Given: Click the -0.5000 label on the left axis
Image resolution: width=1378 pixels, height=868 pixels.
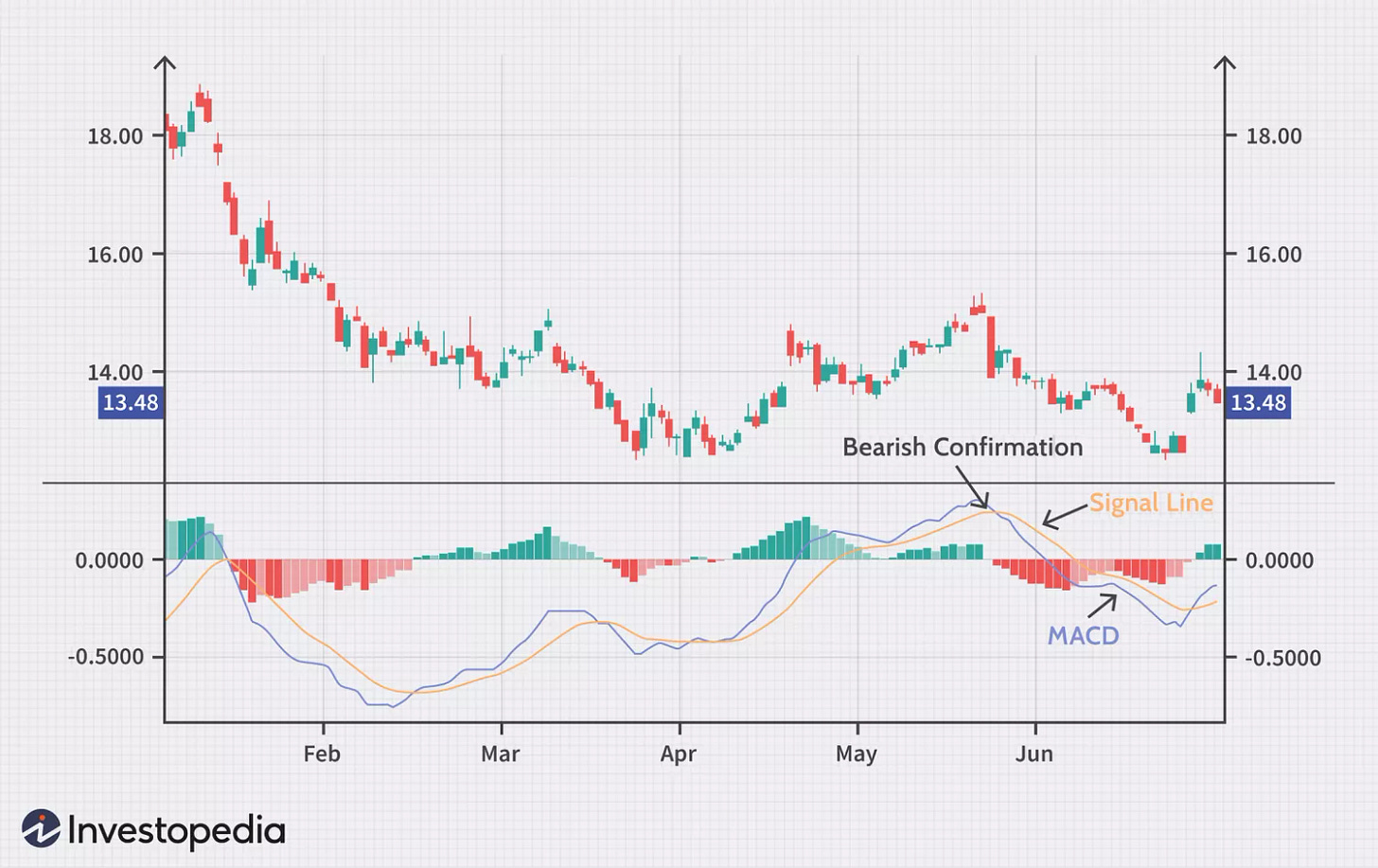Looking at the screenshot, I should 105,657.
